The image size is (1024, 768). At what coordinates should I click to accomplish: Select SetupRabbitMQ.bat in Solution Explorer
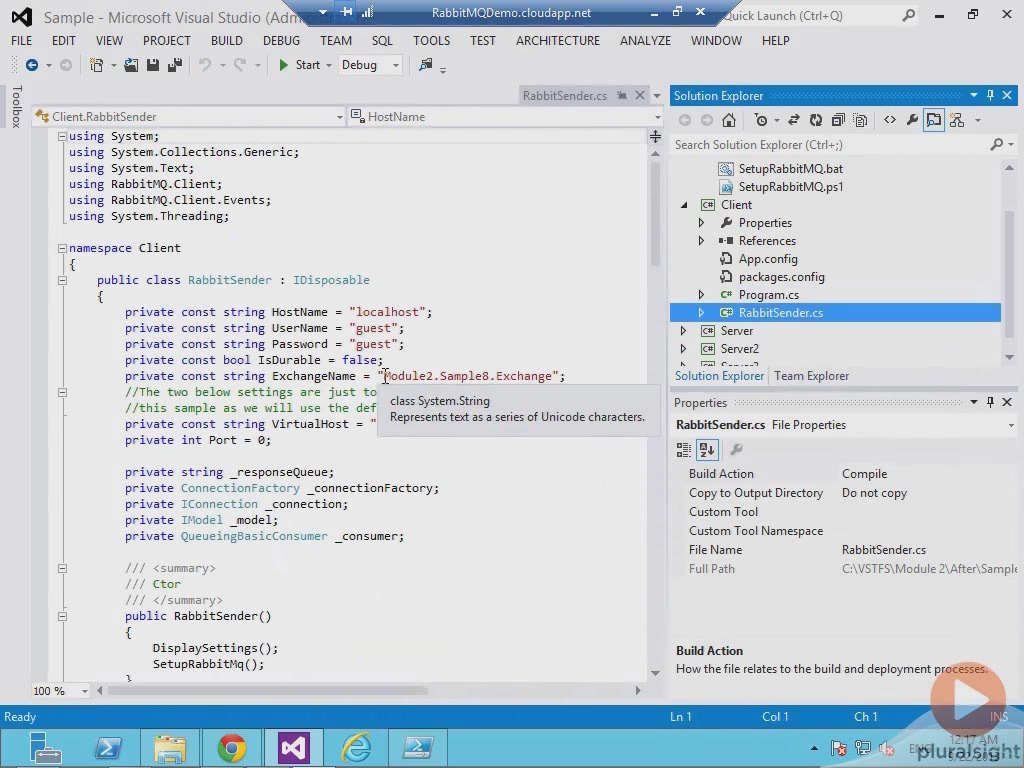[x=790, y=168]
